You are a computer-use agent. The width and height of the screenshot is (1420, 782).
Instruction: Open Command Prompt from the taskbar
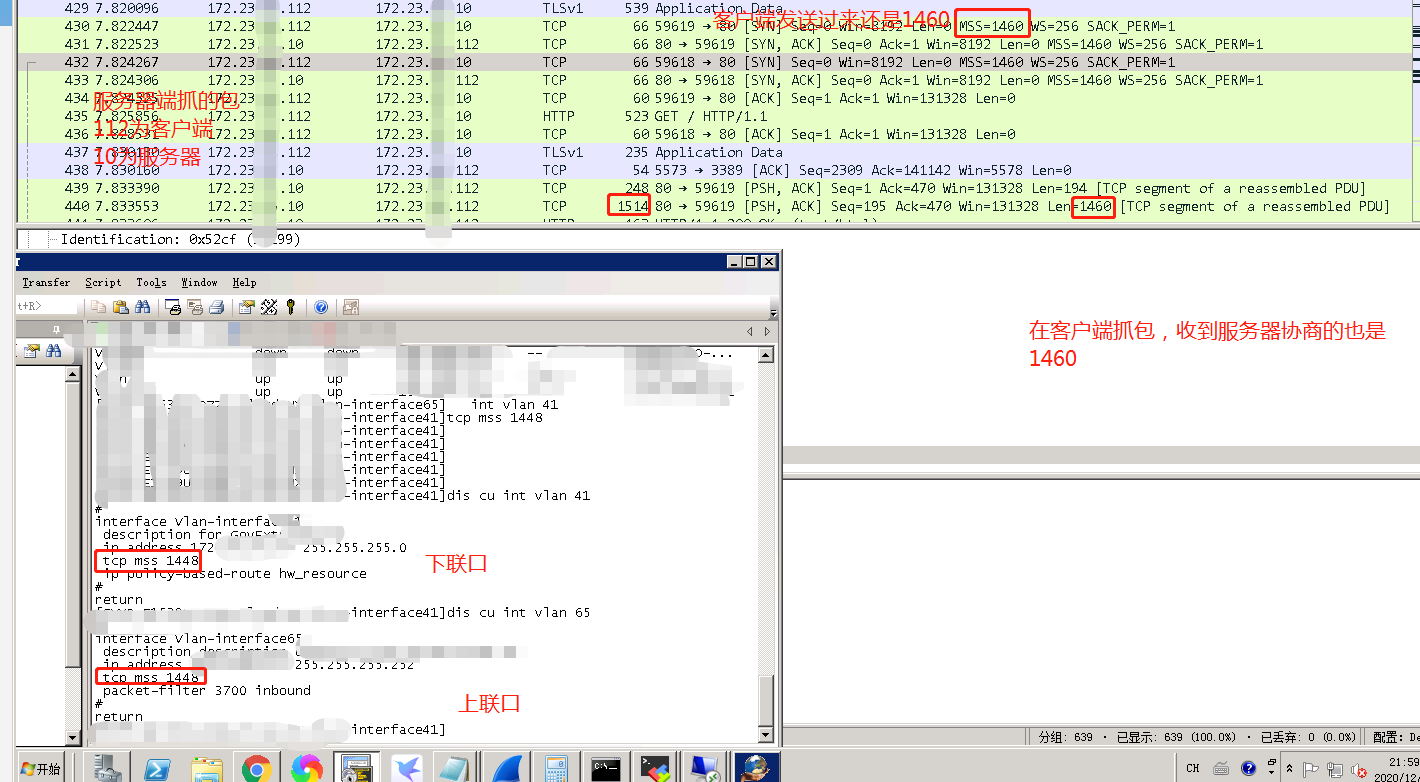(x=607, y=768)
